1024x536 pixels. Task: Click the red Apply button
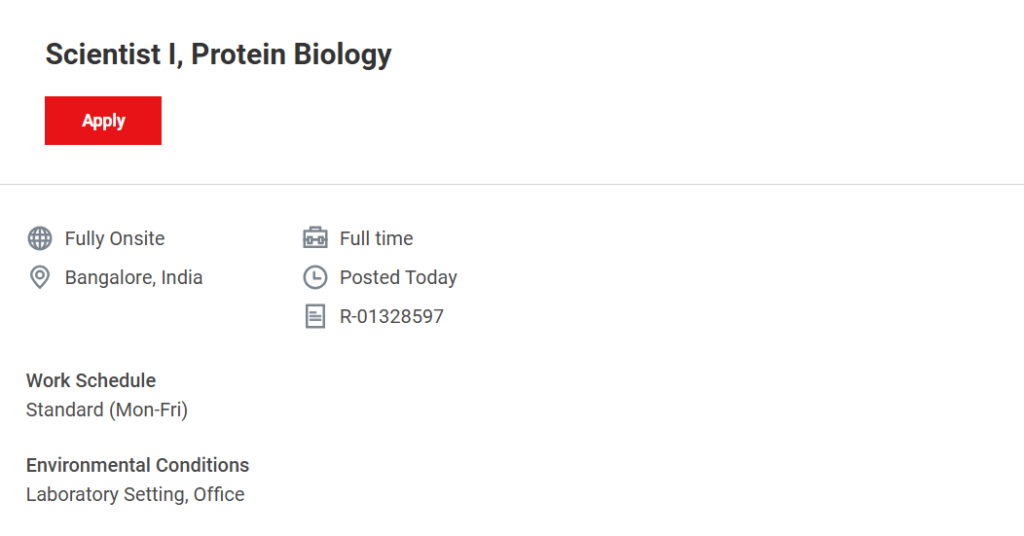point(103,120)
